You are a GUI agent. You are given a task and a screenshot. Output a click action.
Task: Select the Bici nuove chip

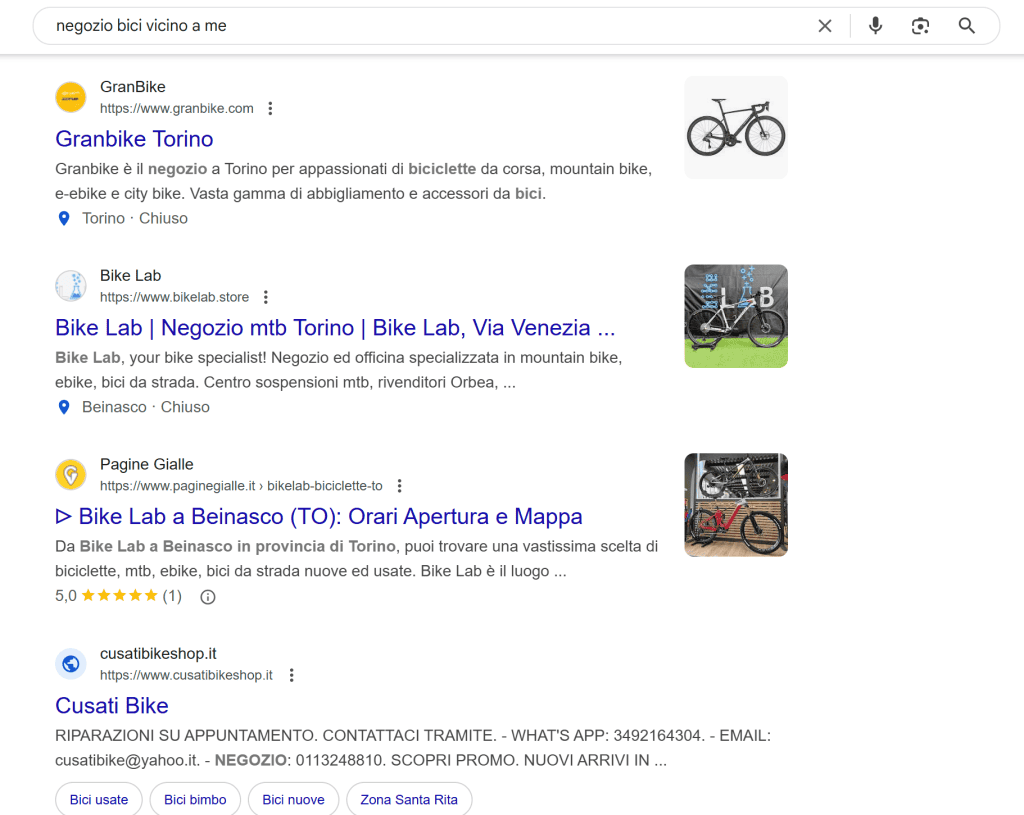click(293, 799)
